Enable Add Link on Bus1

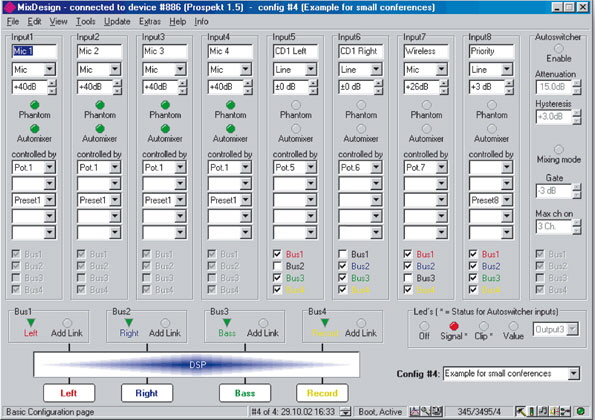tap(67, 323)
